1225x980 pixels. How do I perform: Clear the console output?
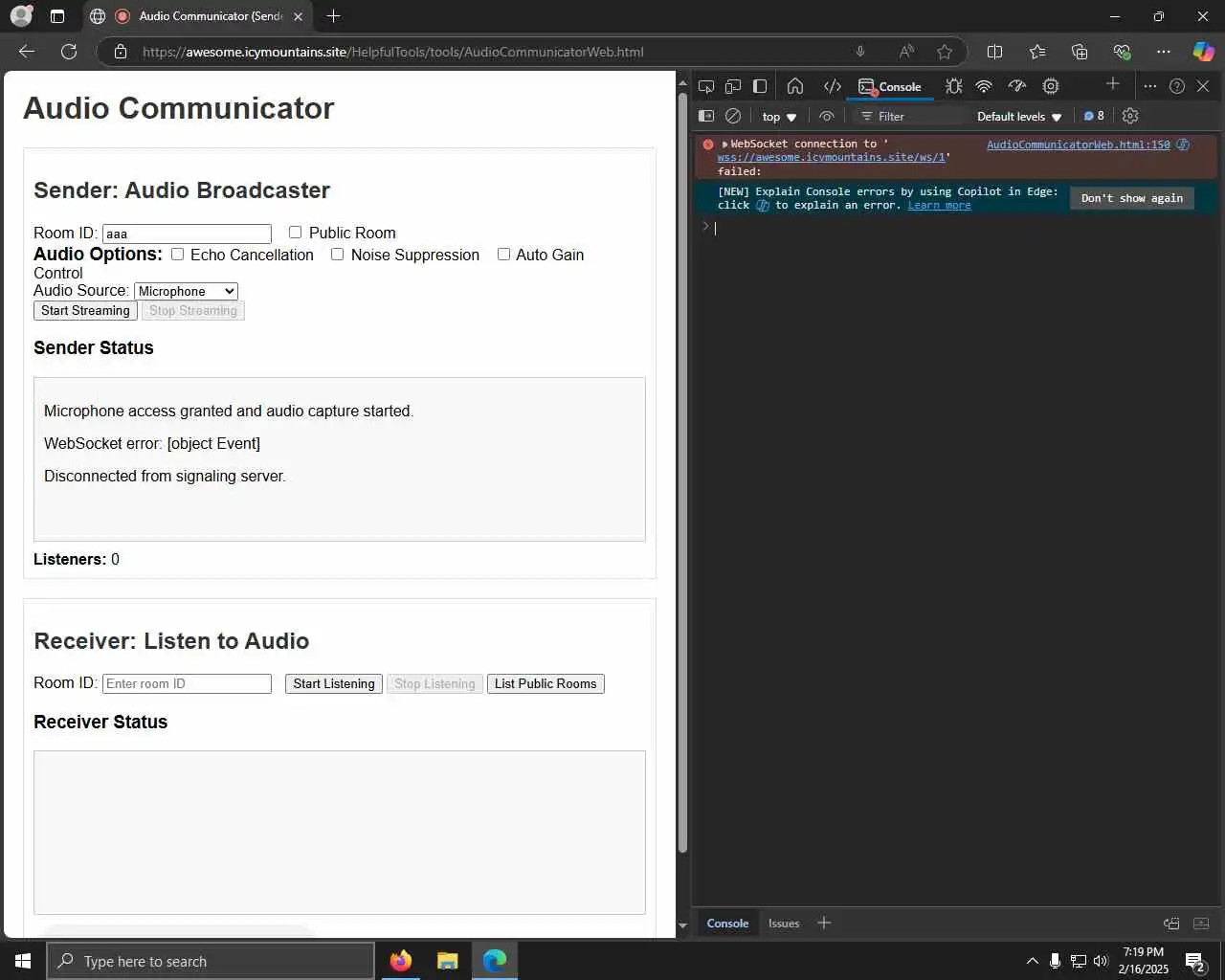coord(733,116)
